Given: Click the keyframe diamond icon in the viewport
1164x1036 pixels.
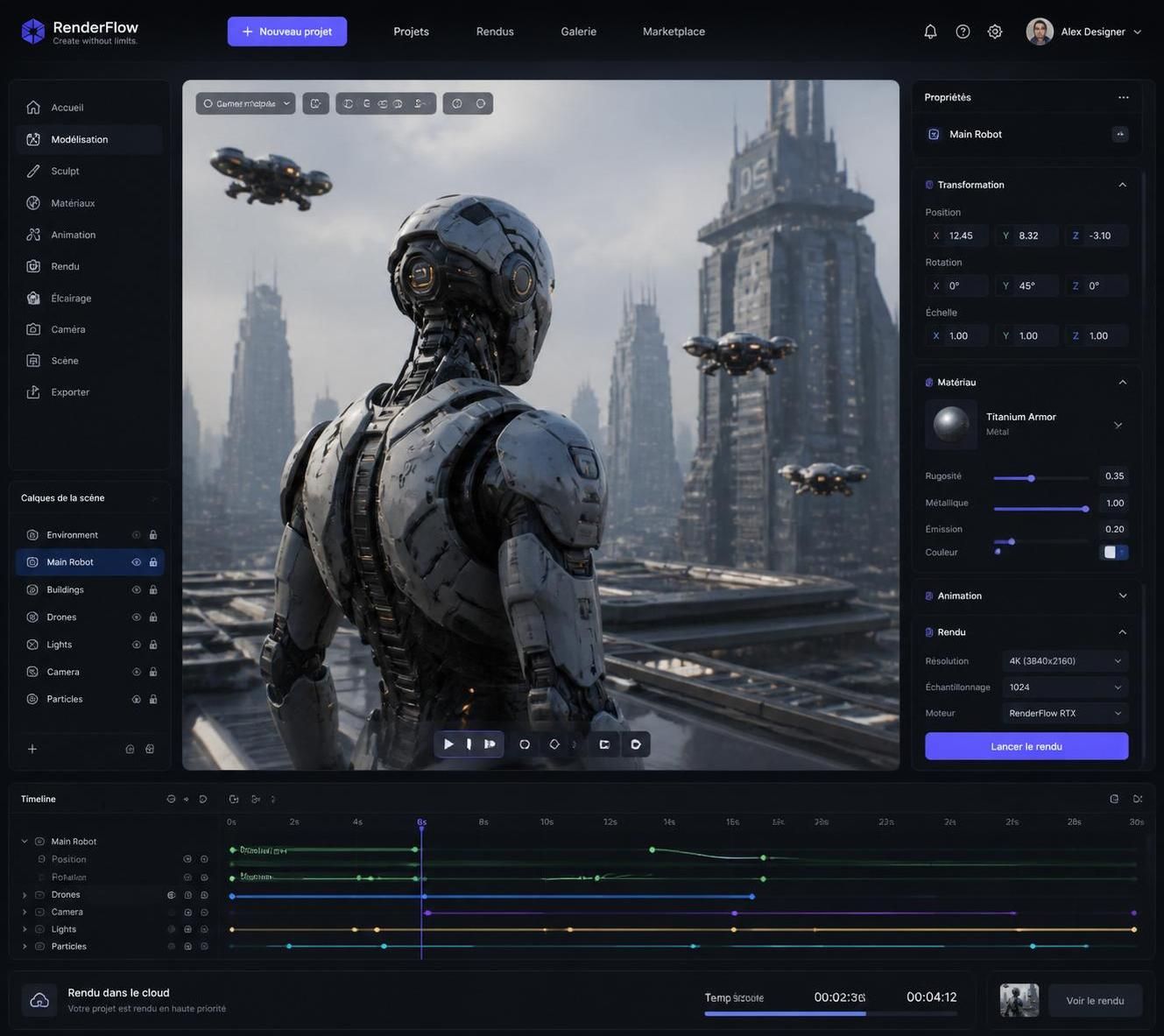Looking at the screenshot, I should click(554, 744).
